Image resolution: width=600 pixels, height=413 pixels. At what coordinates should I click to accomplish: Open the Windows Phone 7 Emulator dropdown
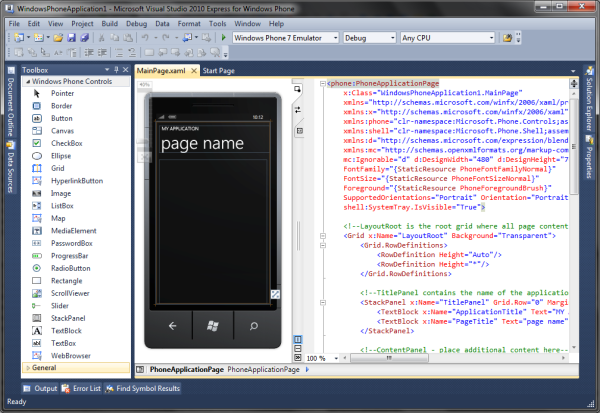pos(335,38)
